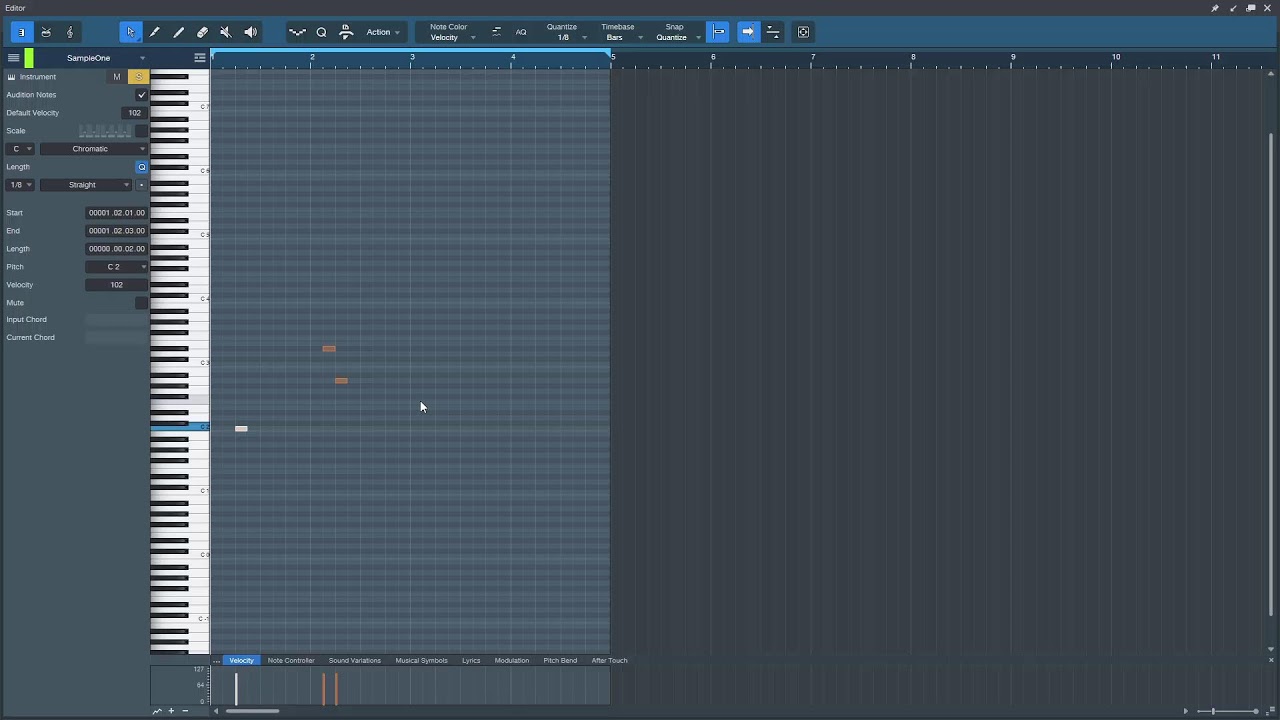Toggle the Snap button

click(718, 32)
